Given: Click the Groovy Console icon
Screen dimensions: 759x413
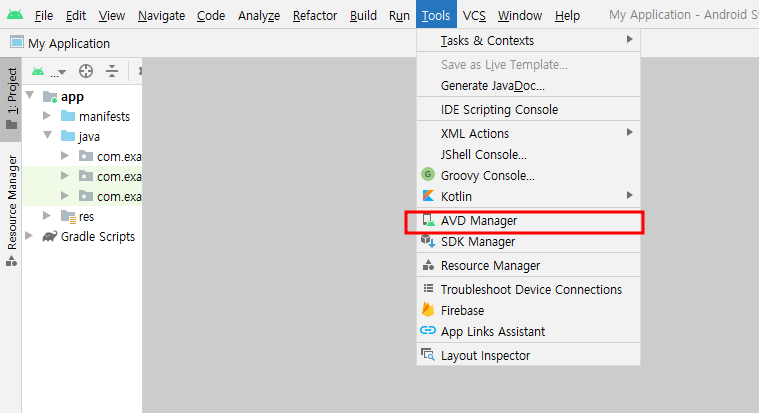Looking at the screenshot, I should [x=428, y=174].
